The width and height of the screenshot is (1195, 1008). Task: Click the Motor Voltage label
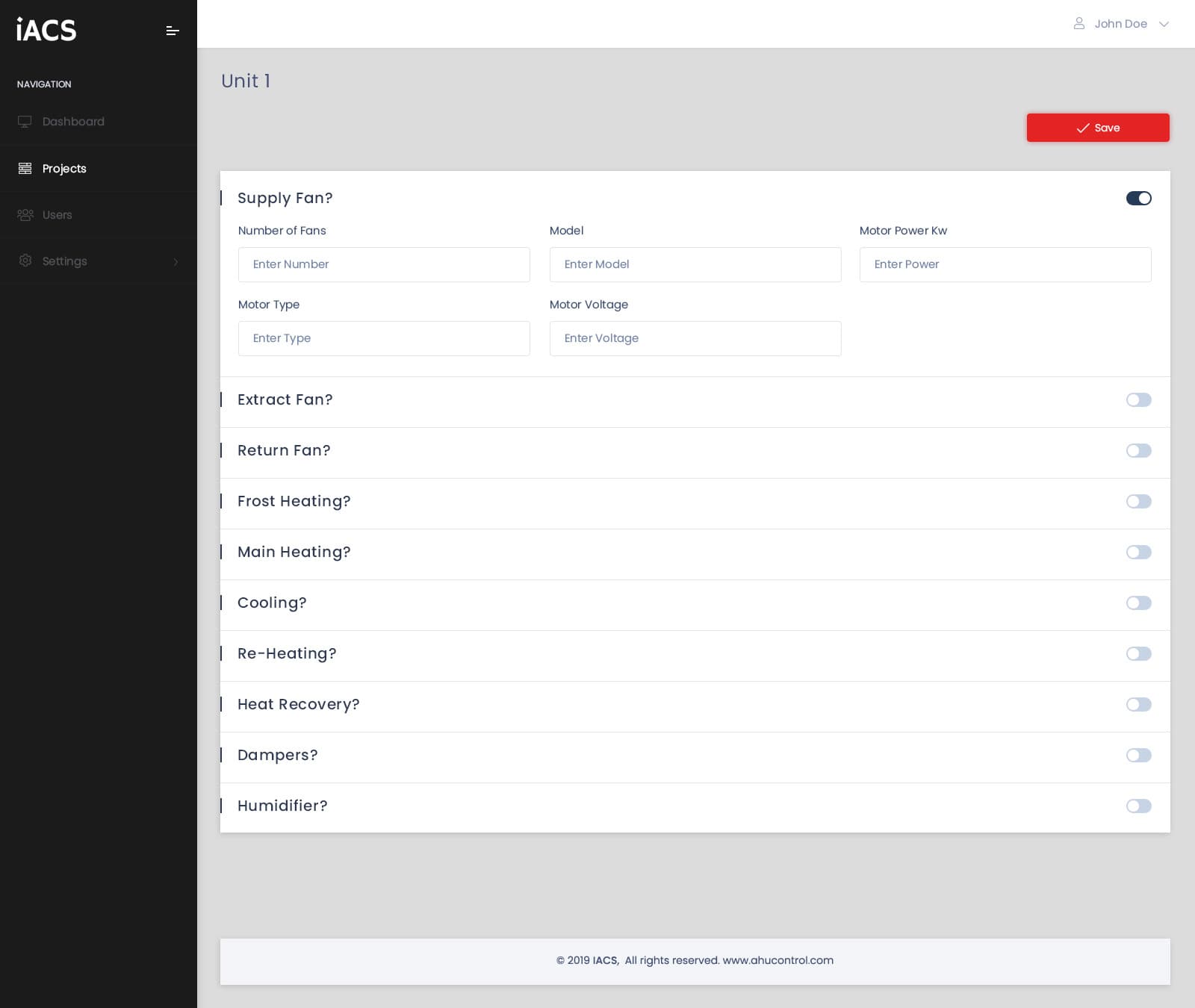[x=589, y=305]
